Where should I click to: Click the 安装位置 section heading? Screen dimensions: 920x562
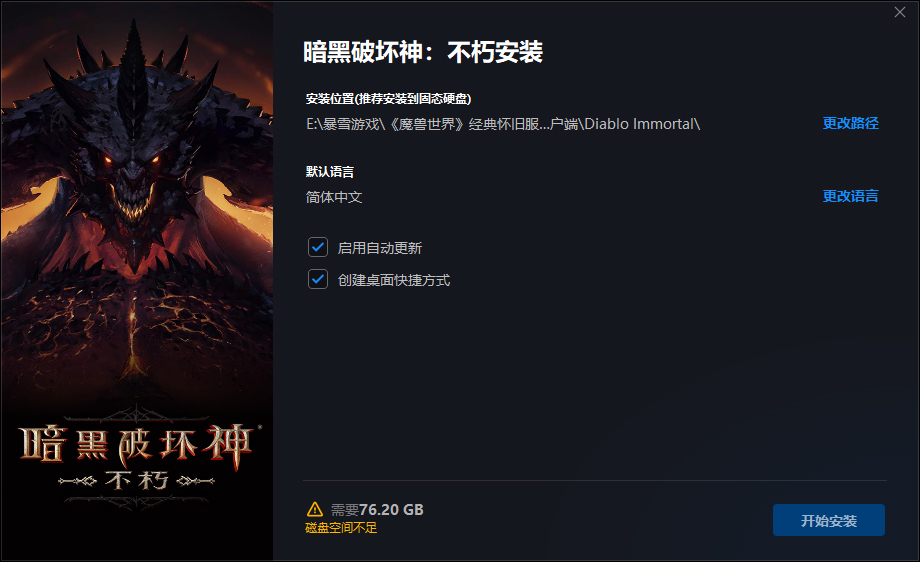tap(388, 99)
